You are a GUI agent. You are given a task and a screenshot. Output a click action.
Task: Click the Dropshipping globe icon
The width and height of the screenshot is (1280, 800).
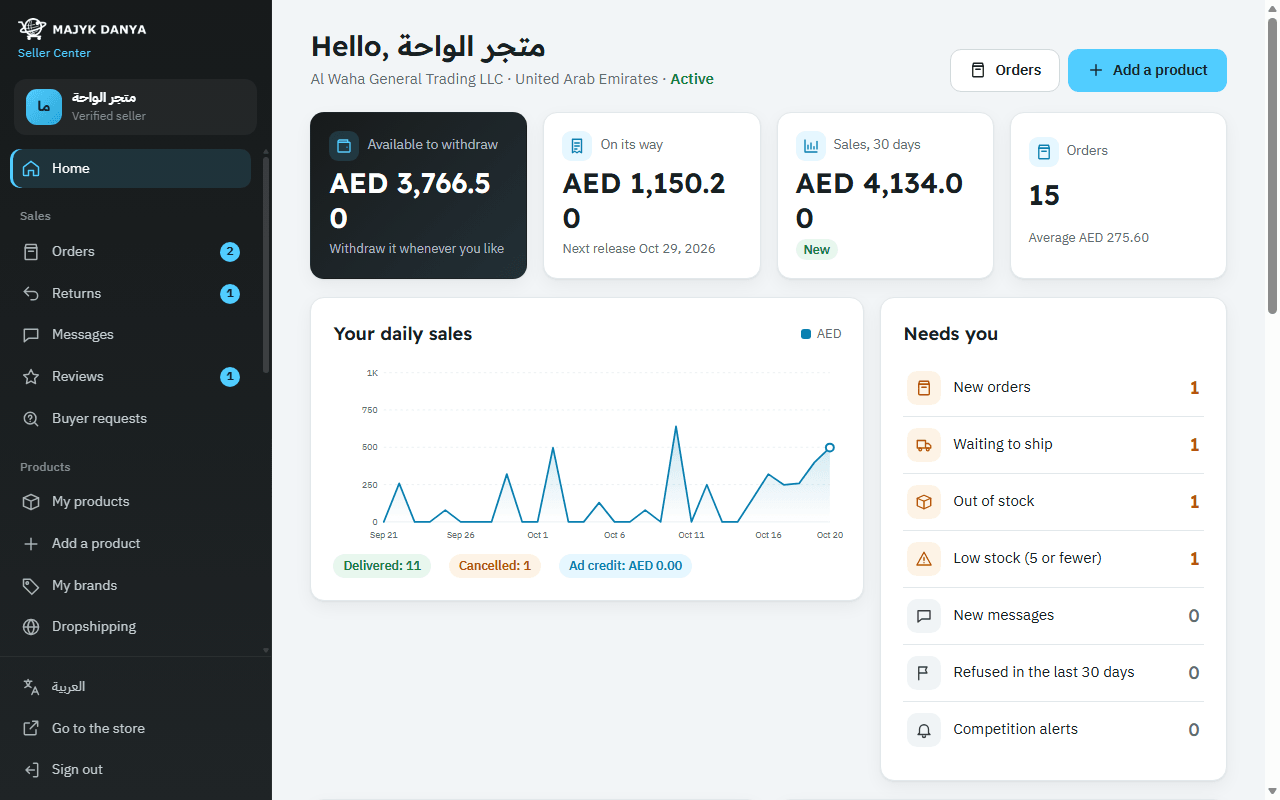pos(32,627)
